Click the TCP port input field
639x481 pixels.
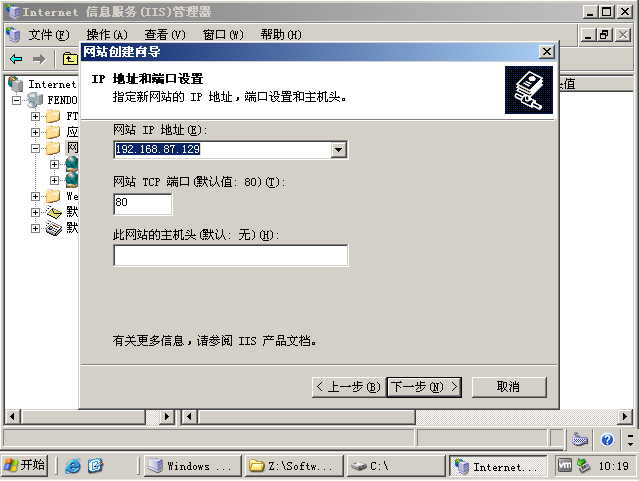pos(143,204)
